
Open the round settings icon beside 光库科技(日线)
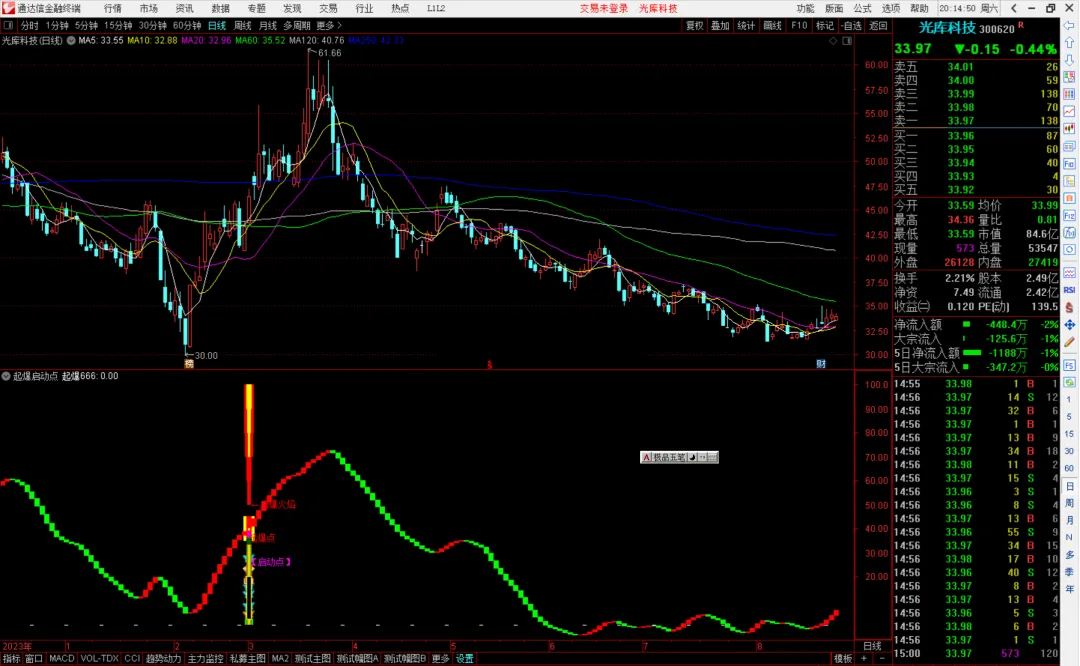coord(71,41)
